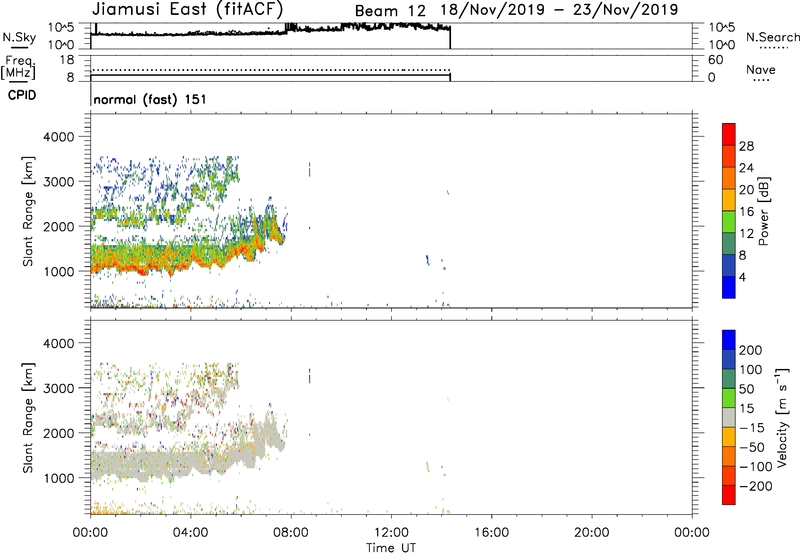Click the 'Time UT' x-axis label
Viewport: 800px width, 554px height.
[x=391, y=548]
